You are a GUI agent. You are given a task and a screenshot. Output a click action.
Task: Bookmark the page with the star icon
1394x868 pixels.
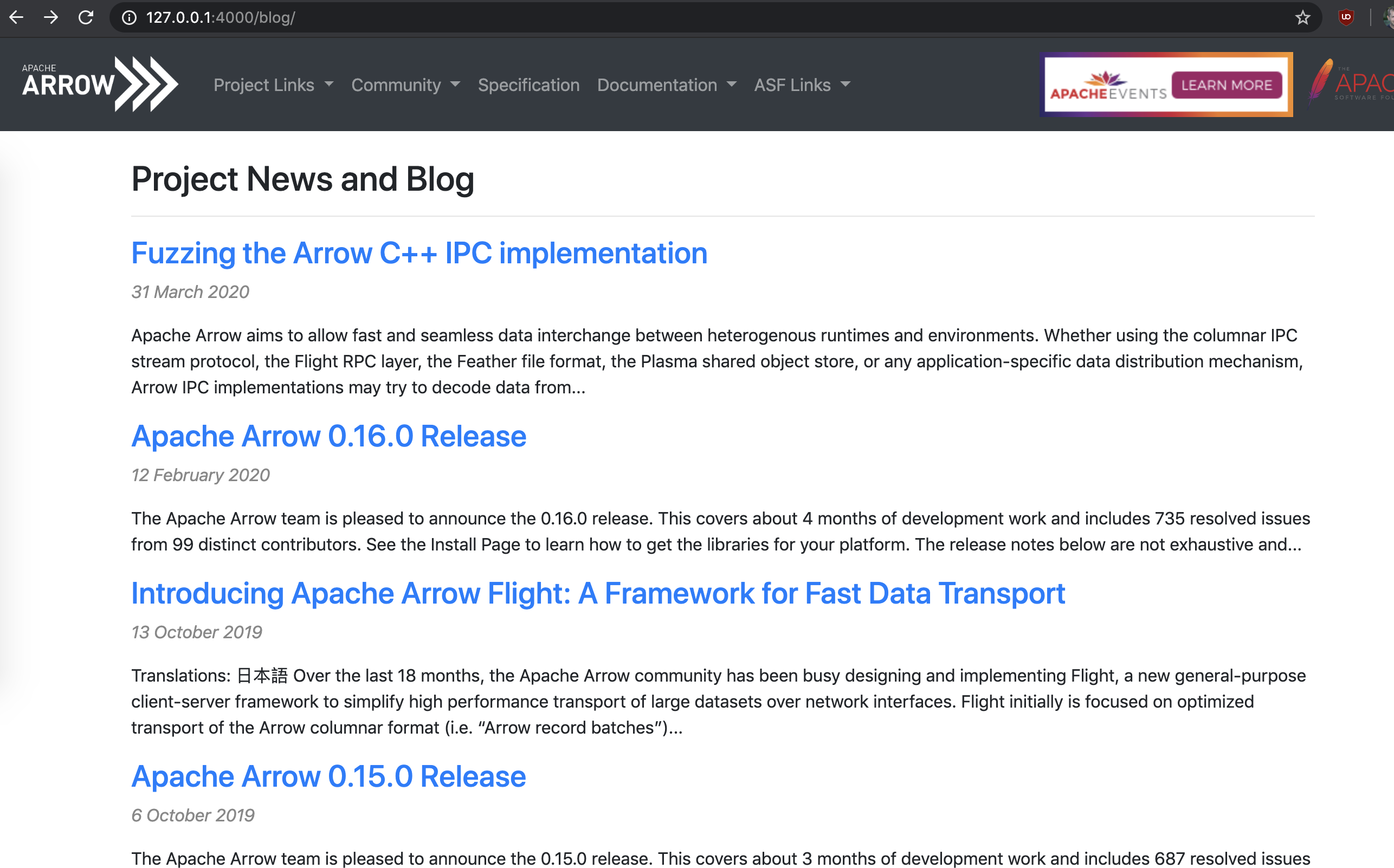(x=1303, y=18)
